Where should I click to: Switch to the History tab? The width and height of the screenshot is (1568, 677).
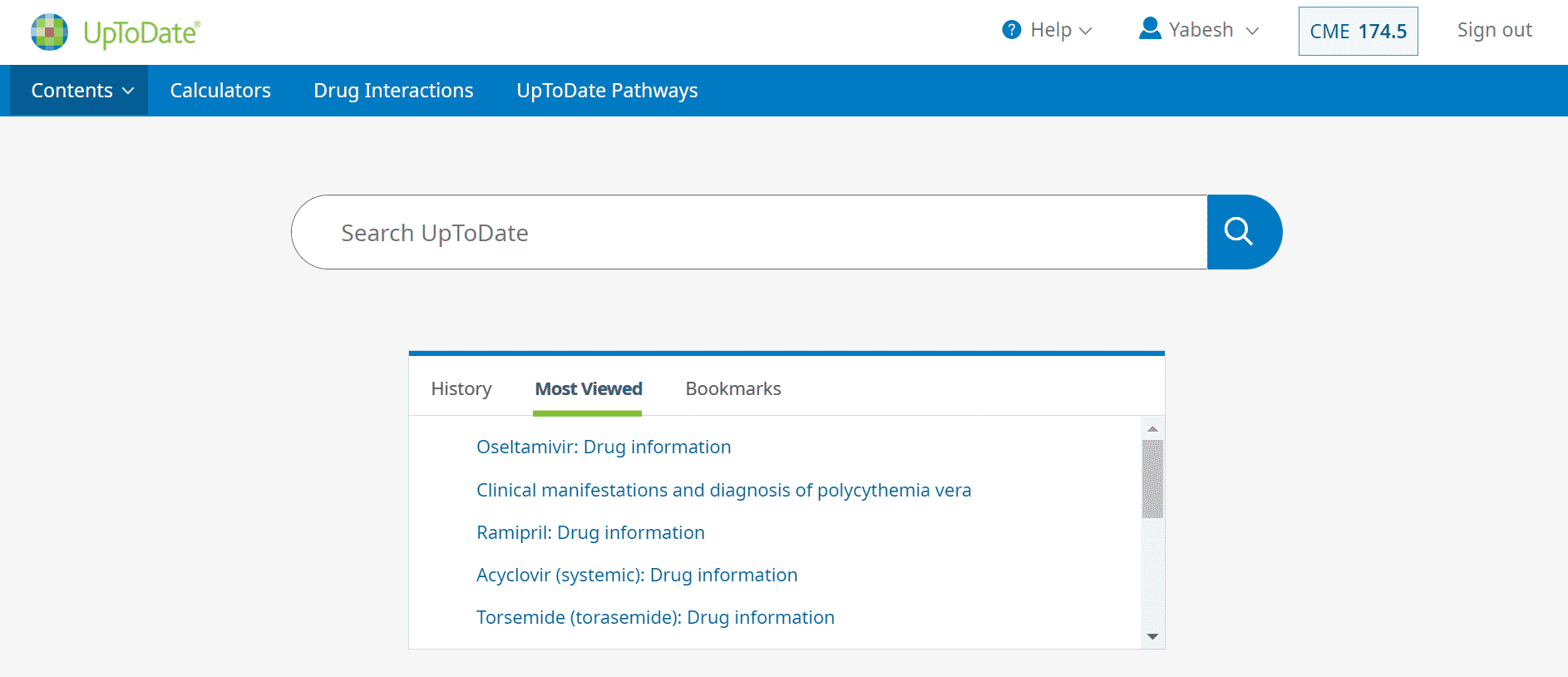click(x=461, y=388)
